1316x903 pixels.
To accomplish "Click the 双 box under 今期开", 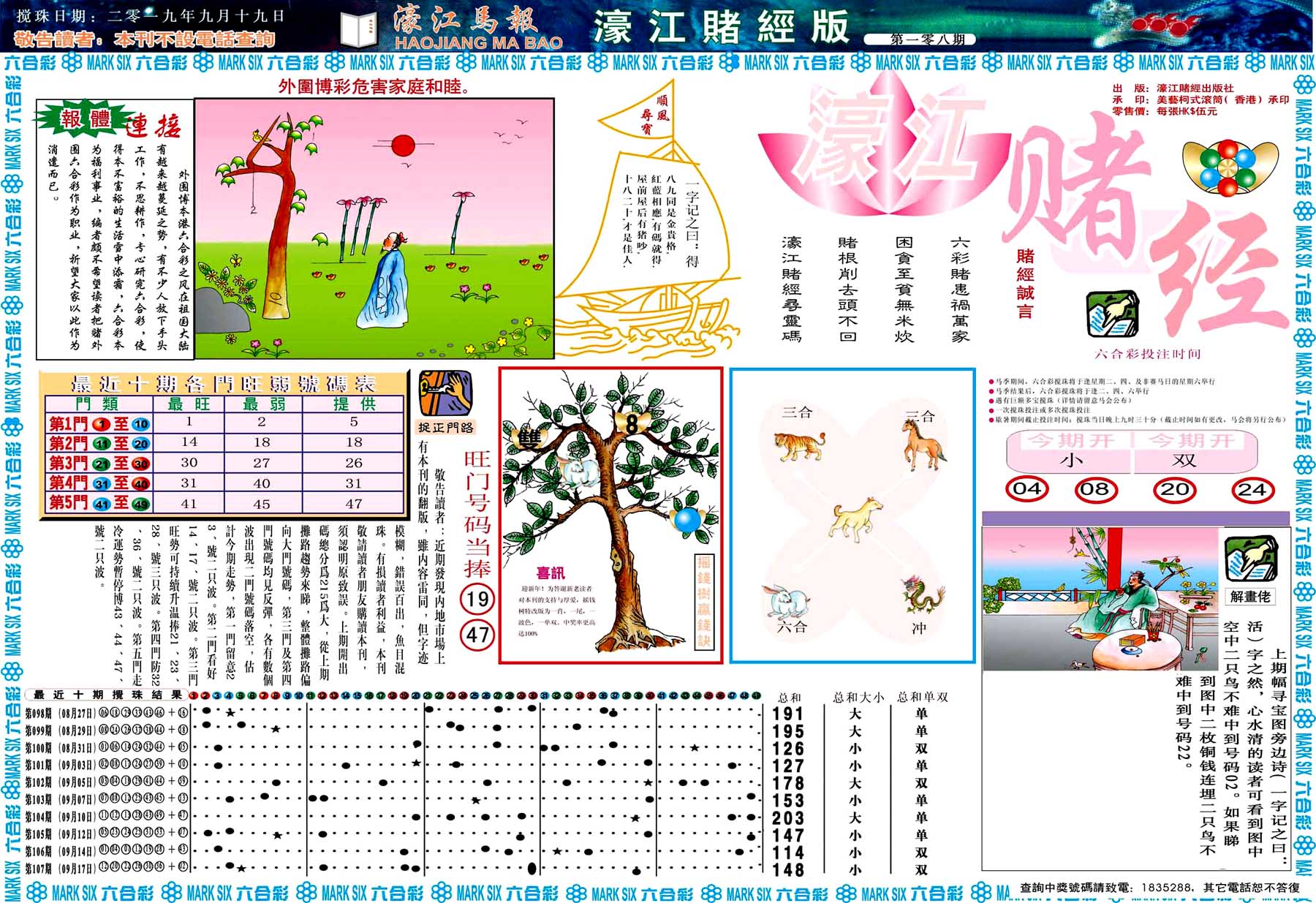I will 1183,460.
